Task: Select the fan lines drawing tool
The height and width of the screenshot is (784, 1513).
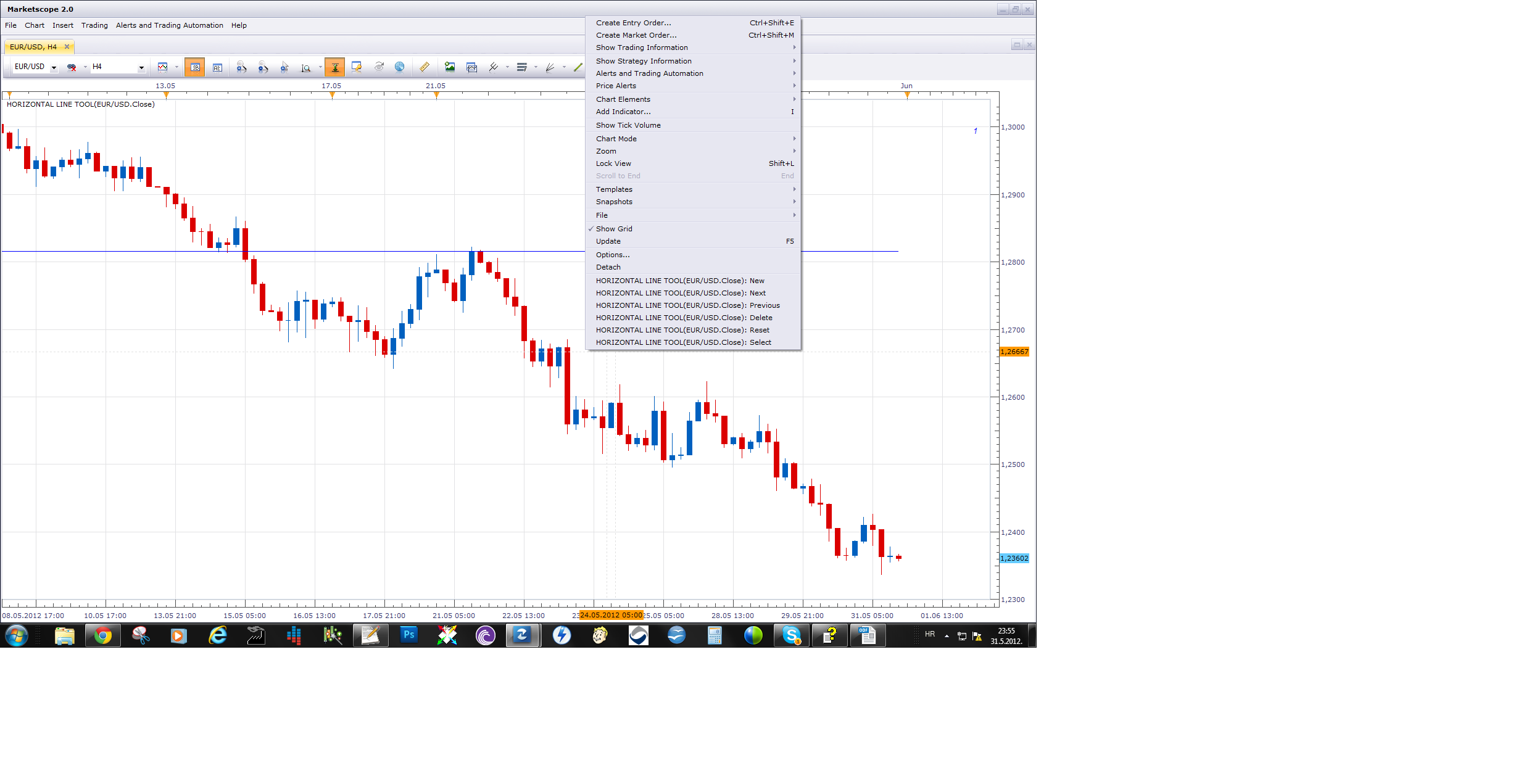Action: 550,67
